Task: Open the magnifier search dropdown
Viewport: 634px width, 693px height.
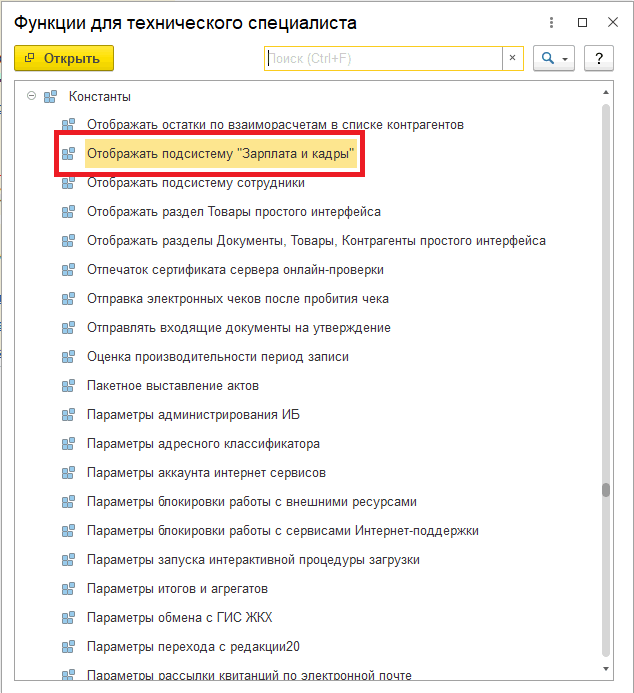Action: (554, 58)
